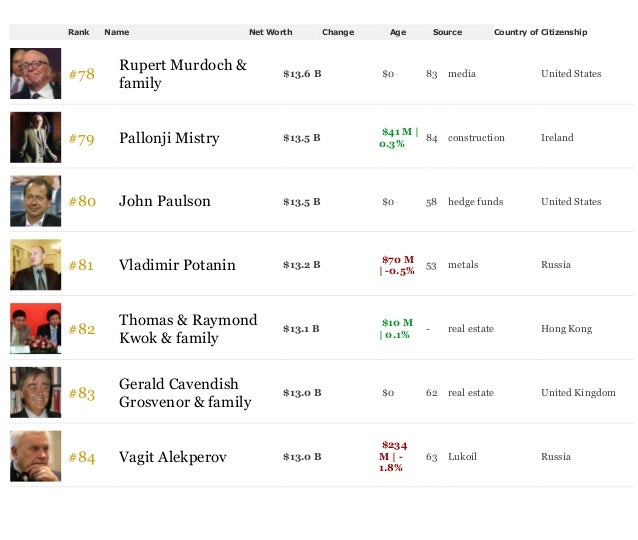Click Gerald Cavendish Grosvenor's photo
The width and height of the screenshot is (638, 540).
[x=35, y=392]
